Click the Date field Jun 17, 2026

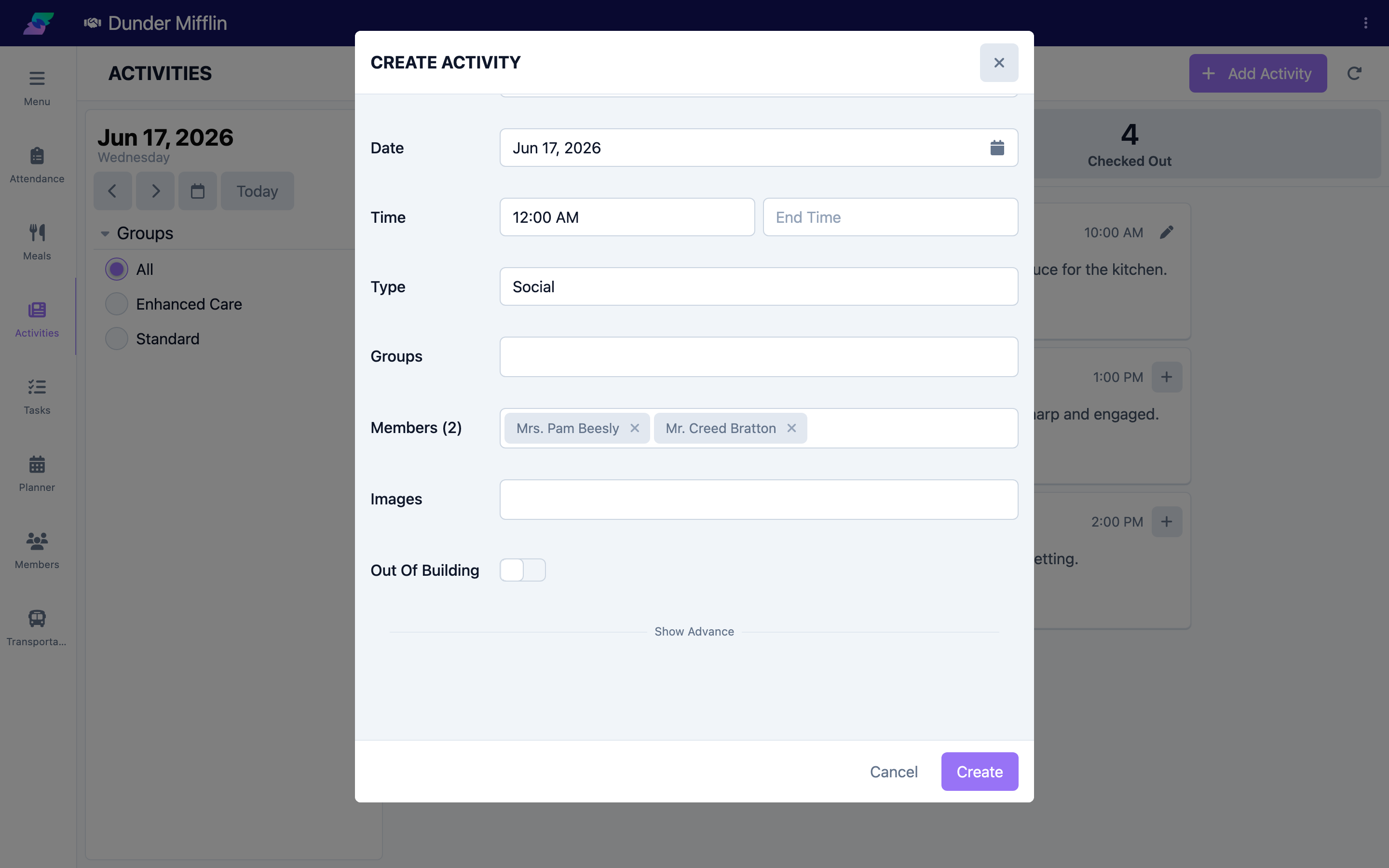click(759, 148)
